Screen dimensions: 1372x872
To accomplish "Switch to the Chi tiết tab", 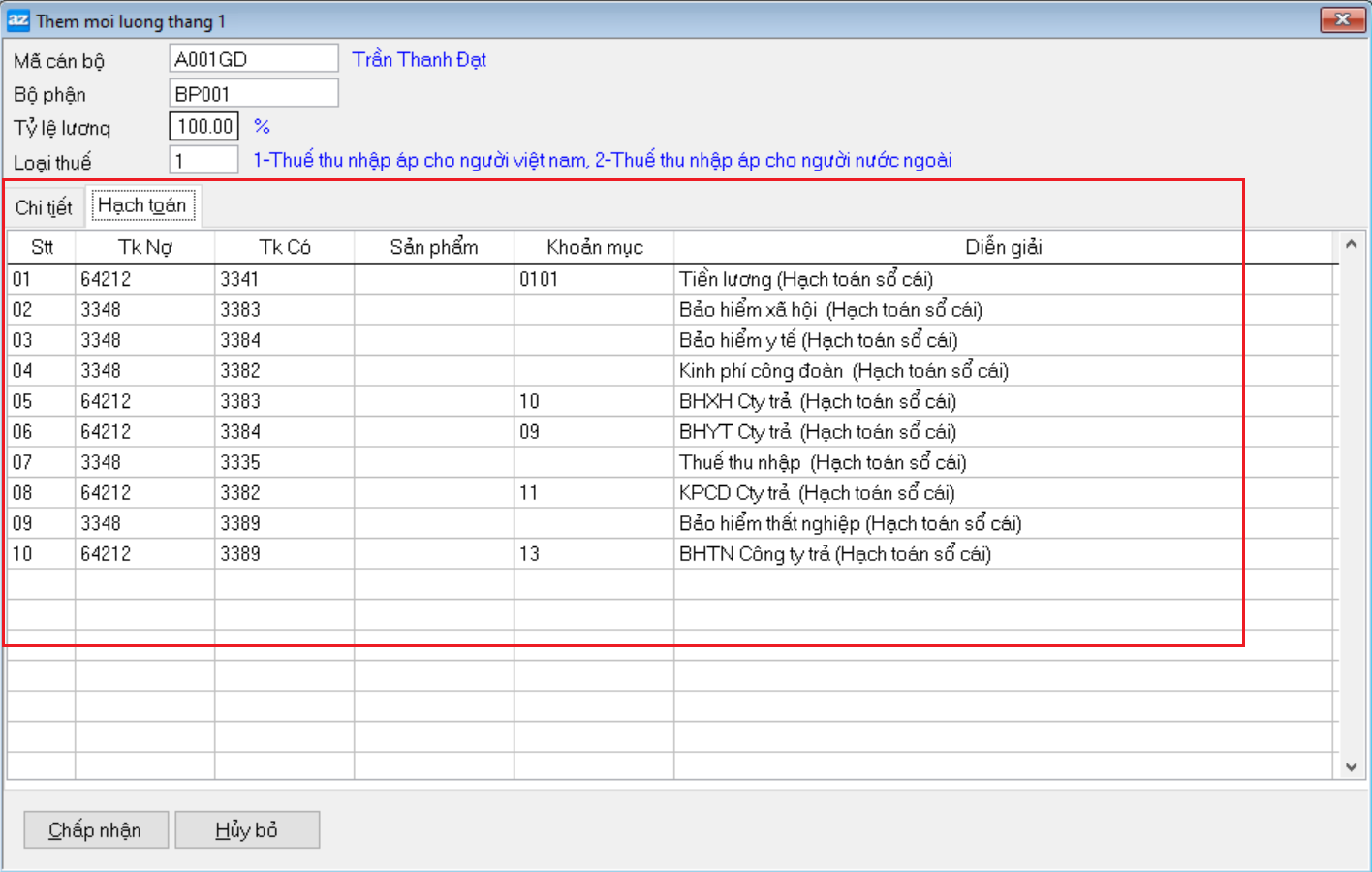I will click(44, 207).
